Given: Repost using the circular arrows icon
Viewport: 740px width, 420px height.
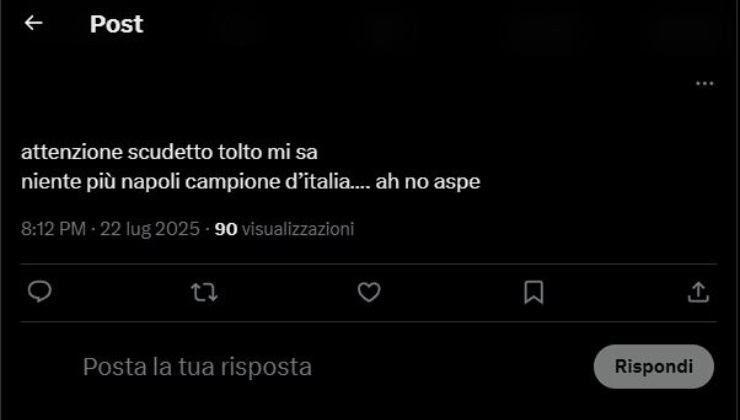Looking at the screenshot, I should tap(204, 292).
